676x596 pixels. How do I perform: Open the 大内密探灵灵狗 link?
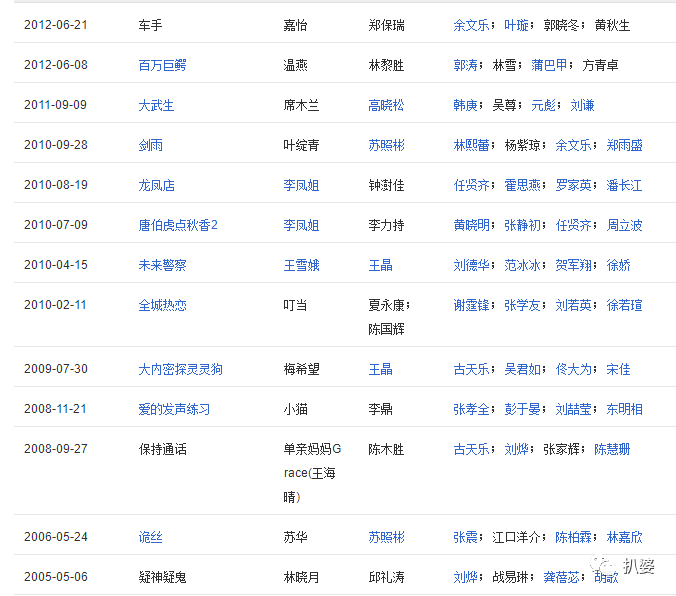tap(180, 369)
